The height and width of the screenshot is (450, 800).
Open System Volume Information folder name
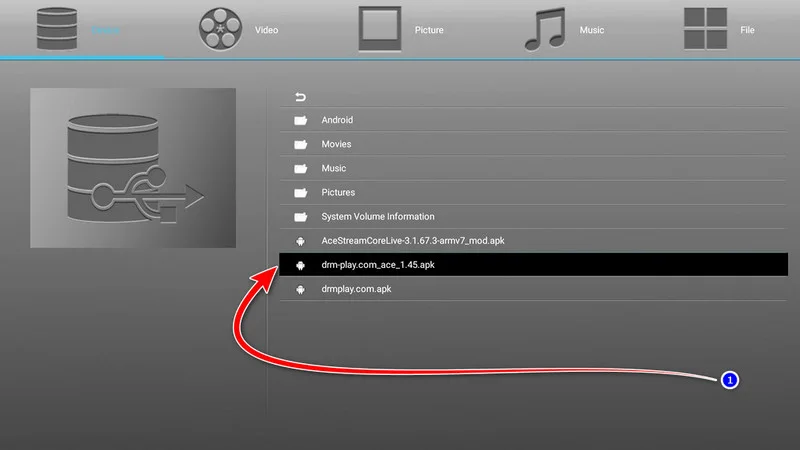(x=378, y=216)
